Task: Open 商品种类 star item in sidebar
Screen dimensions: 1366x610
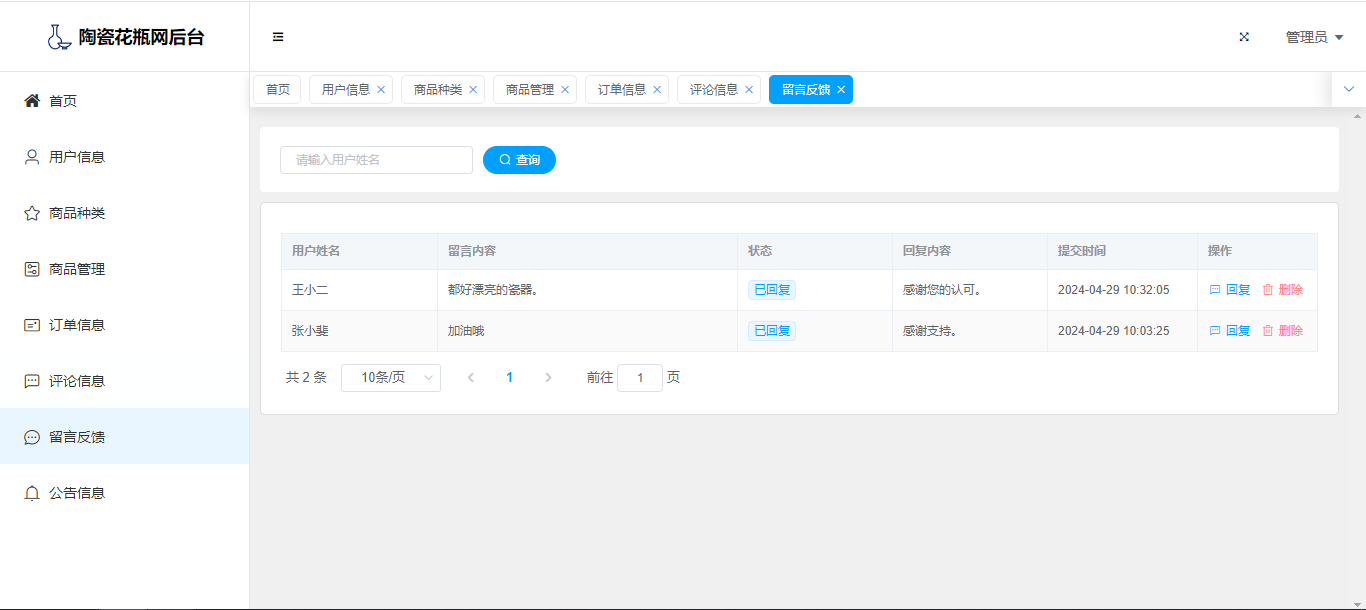Action: pos(77,213)
